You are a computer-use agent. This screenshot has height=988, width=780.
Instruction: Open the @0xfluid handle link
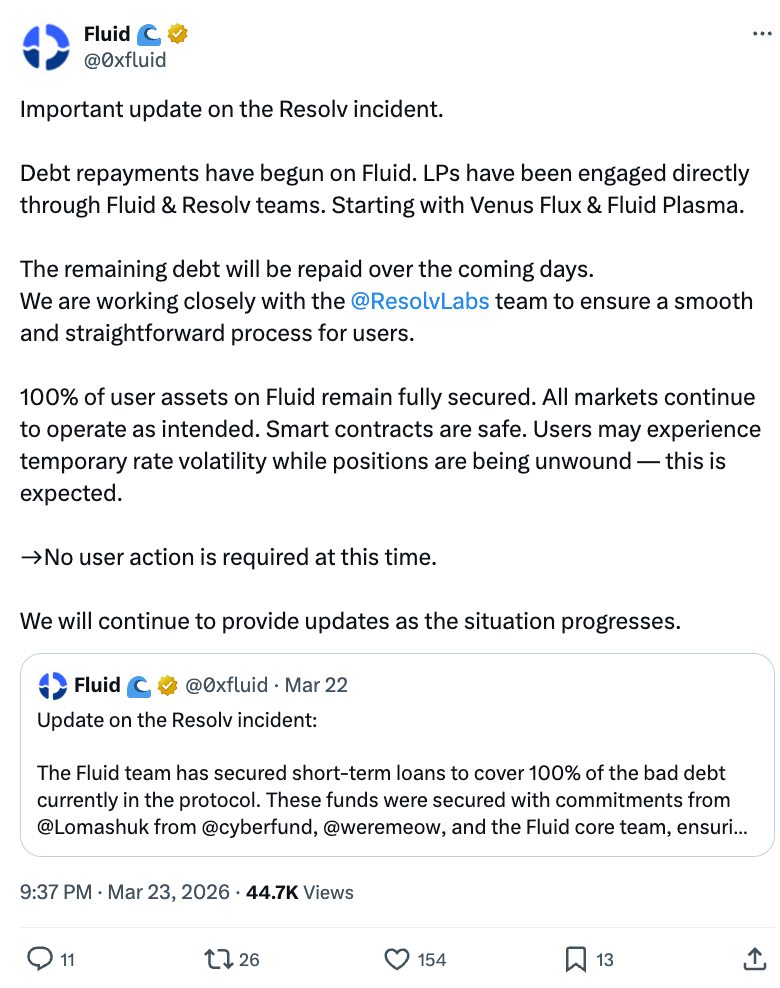[x=125, y=60]
